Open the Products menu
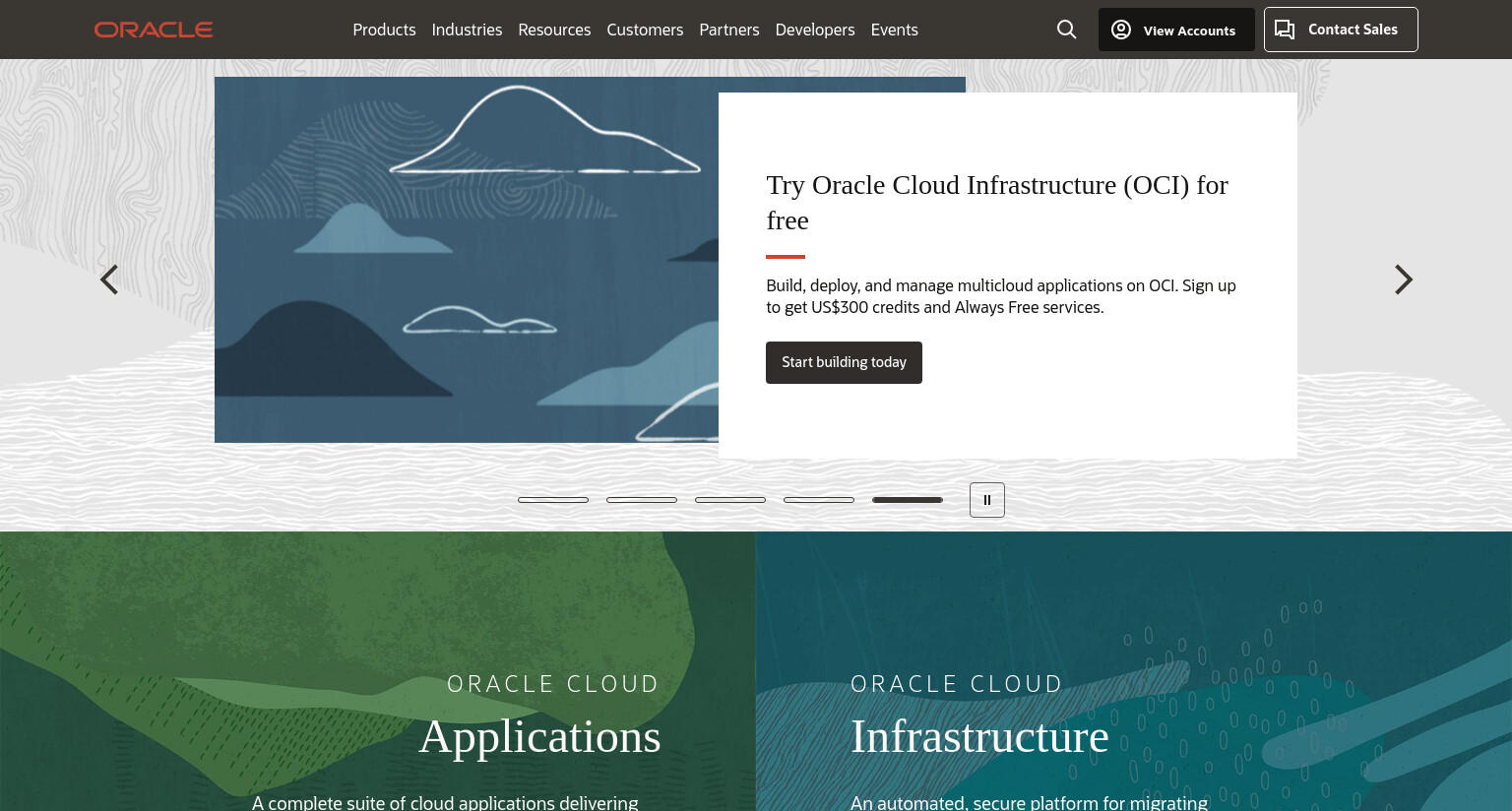Viewport: 1512px width, 811px height. point(384,30)
